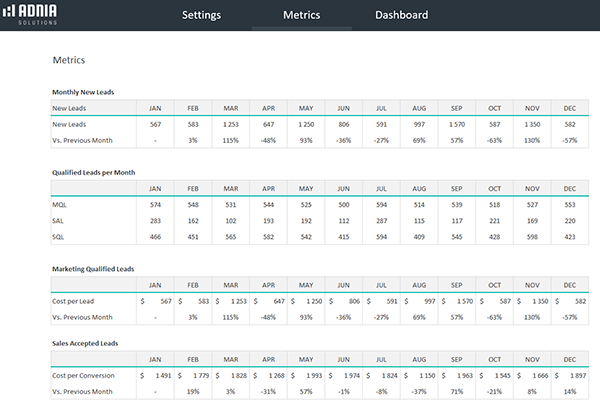This screenshot has width=600, height=410.
Task: Go to the Dashboard tab
Action: coord(401,15)
